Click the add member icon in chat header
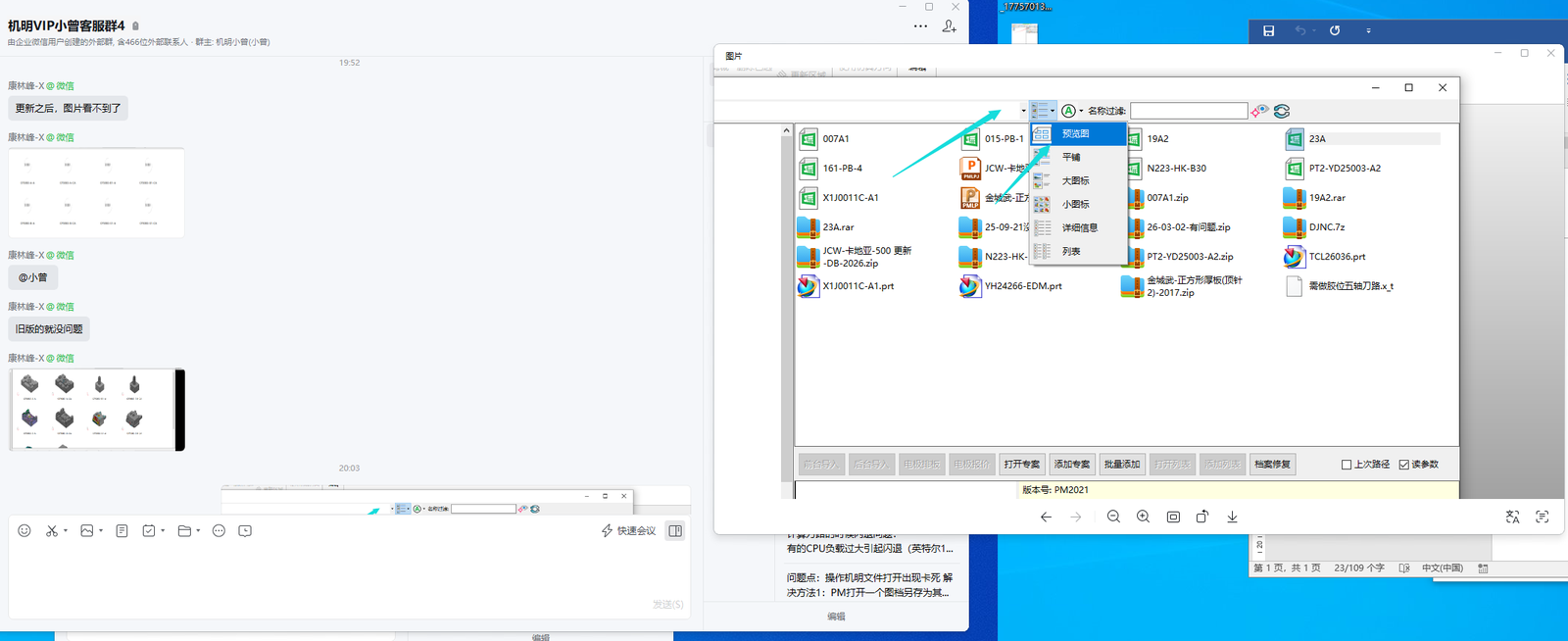1568x641 pixels. [x=950, y=26]
